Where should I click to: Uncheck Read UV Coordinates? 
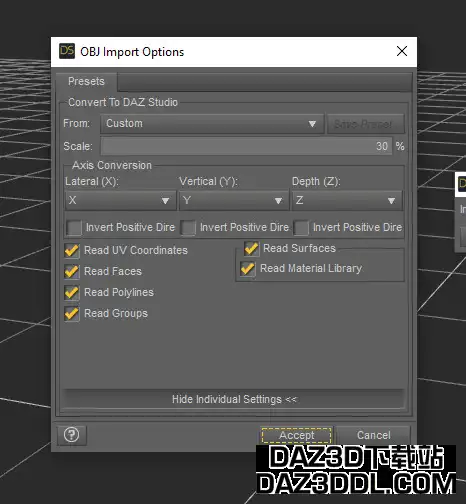[x=72, y=251]
